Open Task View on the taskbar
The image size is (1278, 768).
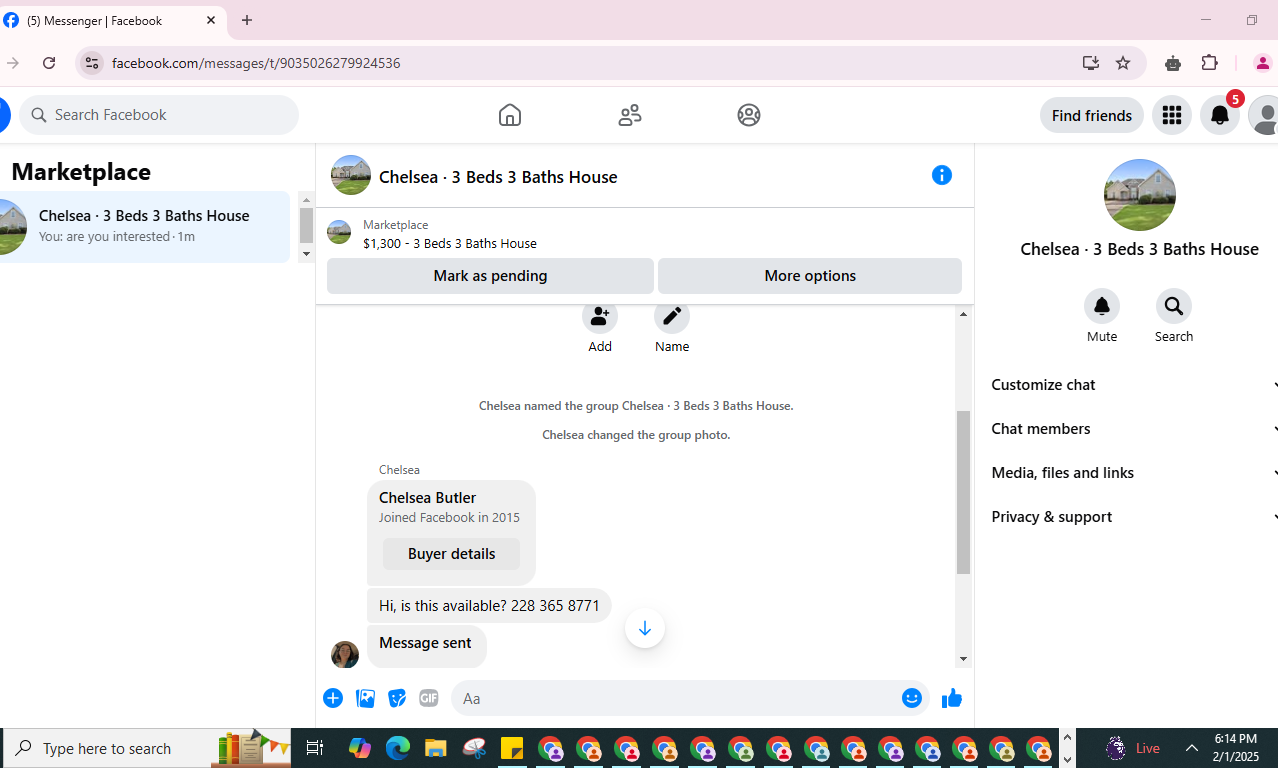(314, 748)
